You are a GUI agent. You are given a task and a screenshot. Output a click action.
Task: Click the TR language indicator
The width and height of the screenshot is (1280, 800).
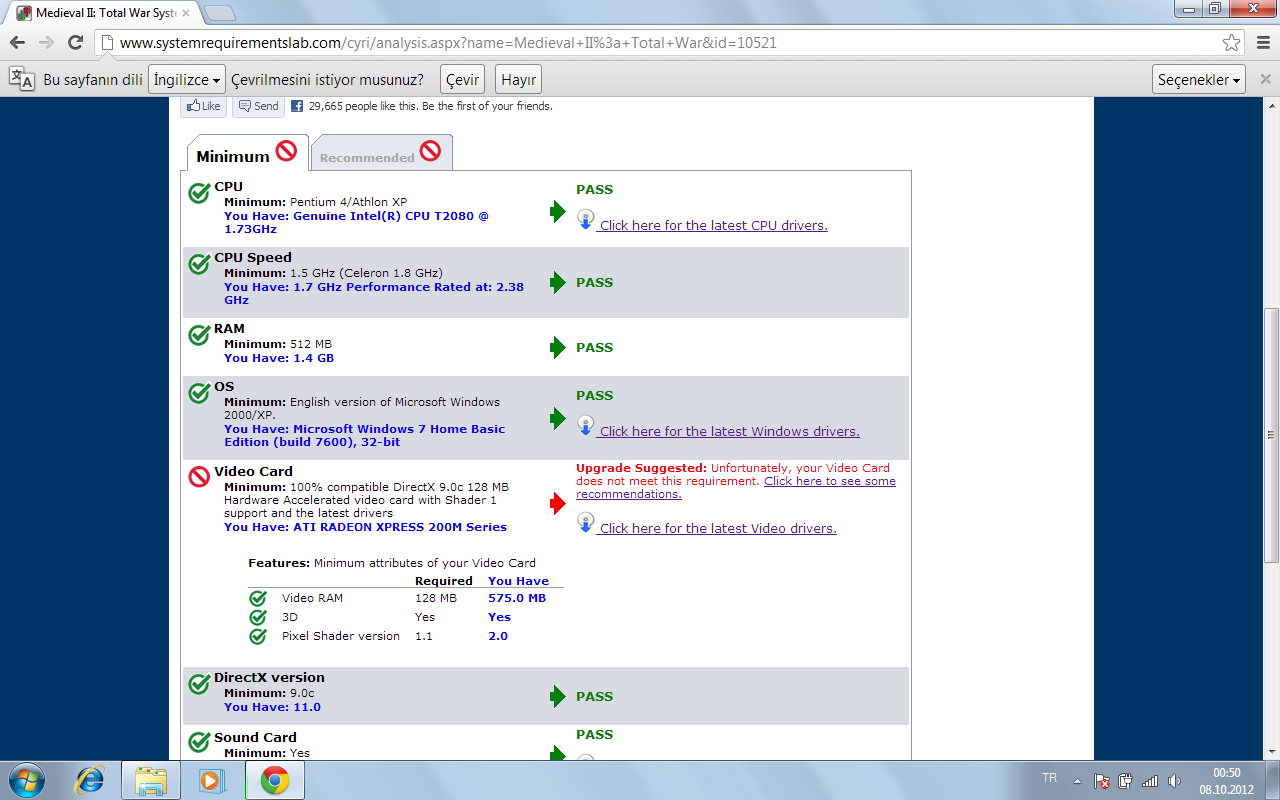click(1049, 778)
